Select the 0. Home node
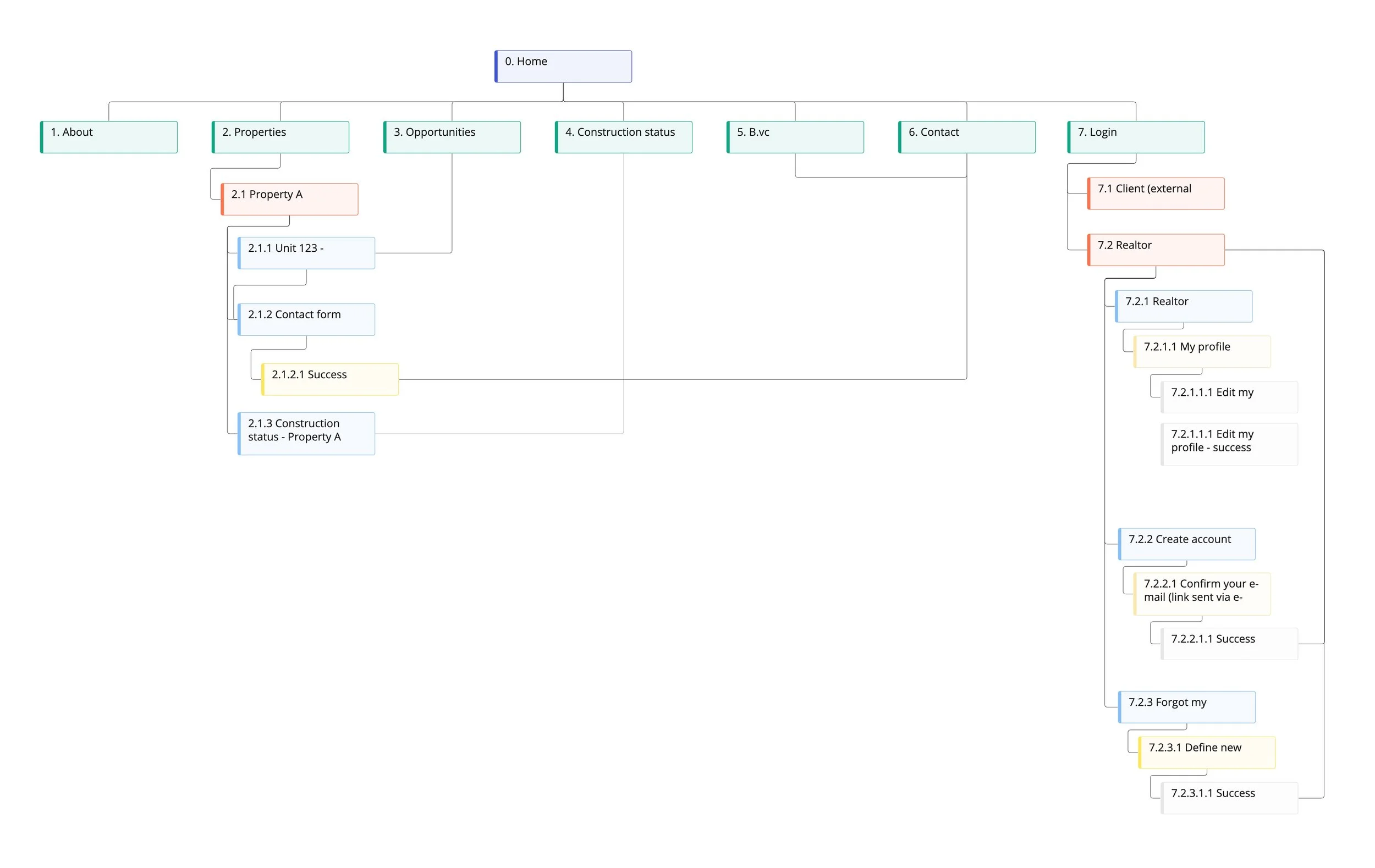The image size is (1375, 868). [x=563, y=65]
